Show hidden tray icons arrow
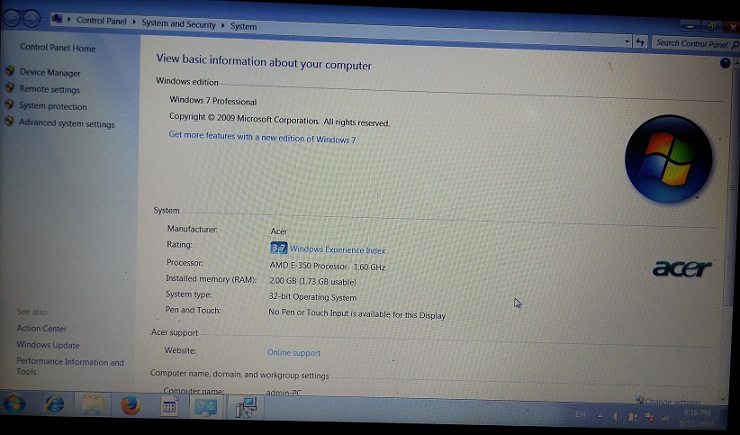 [x=600, y=416]
